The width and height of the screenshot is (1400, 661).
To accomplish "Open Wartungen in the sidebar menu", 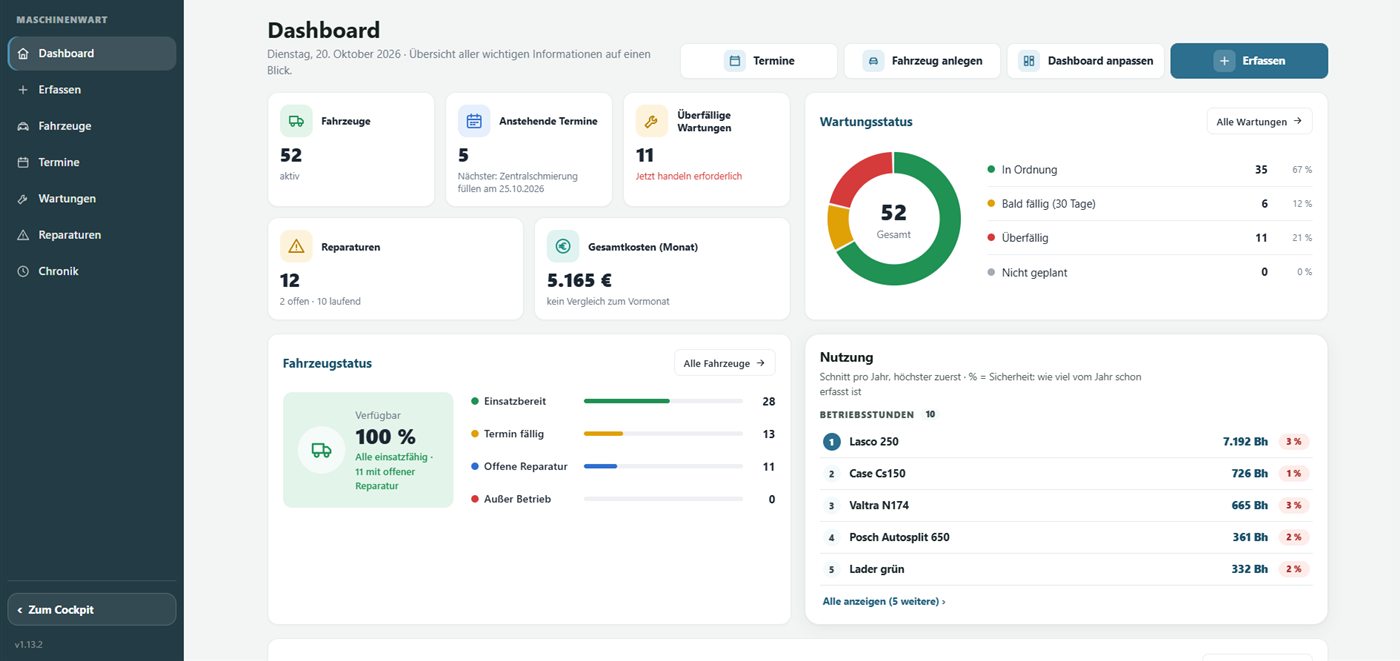I will click(92, 199).
